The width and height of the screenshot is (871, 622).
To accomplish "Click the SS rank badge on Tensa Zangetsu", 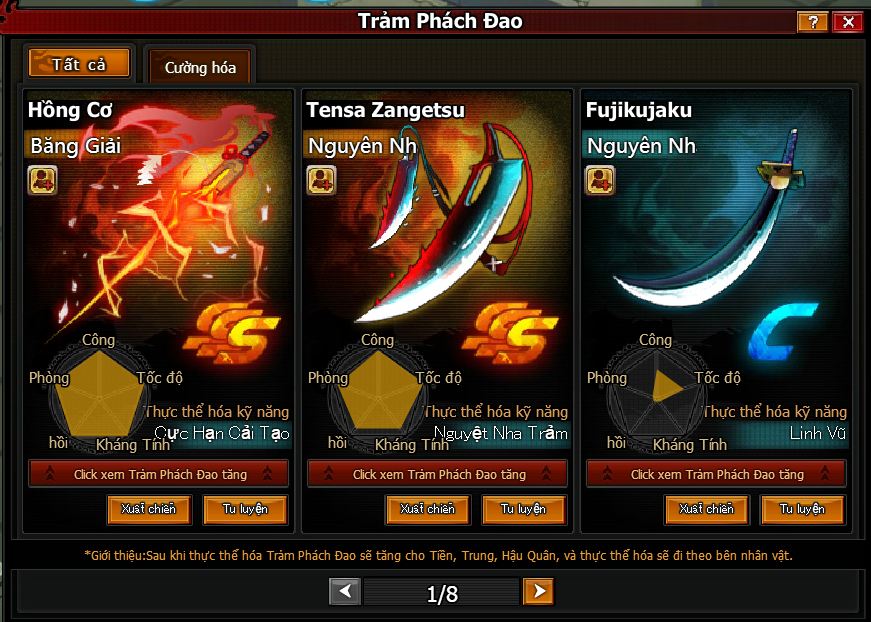I will [x=511, y=333].
